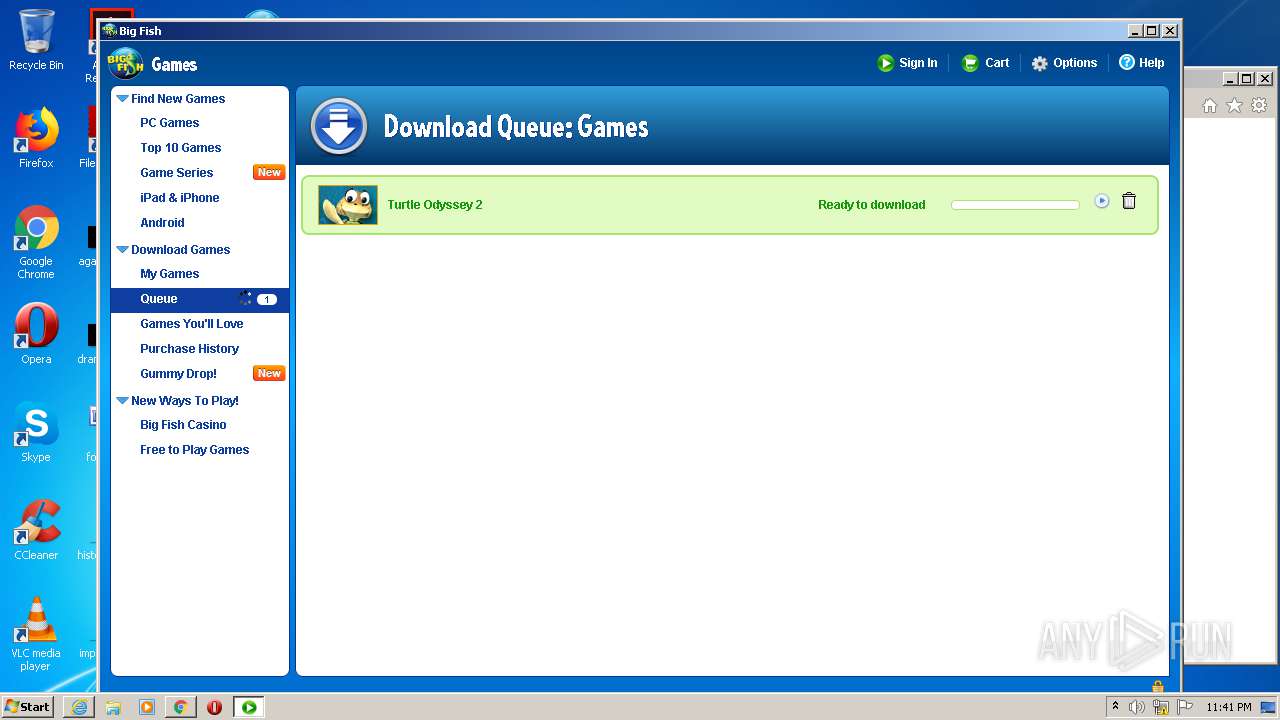
Task: Click the Turtle Odyssey 2 title
Action: [x=435, y=205]
